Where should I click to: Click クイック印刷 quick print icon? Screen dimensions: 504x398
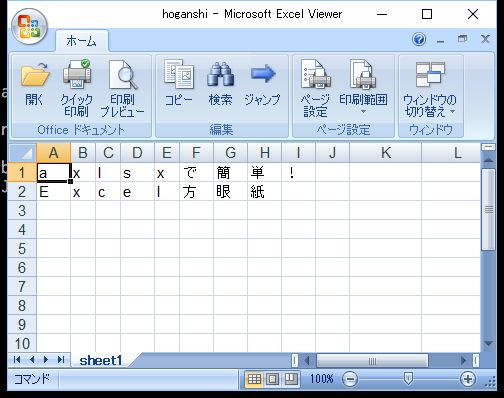77,75
